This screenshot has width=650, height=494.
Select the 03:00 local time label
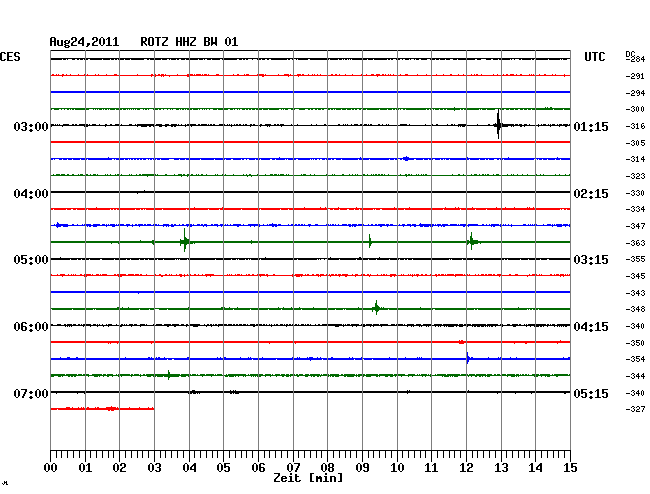coord(31,126)
